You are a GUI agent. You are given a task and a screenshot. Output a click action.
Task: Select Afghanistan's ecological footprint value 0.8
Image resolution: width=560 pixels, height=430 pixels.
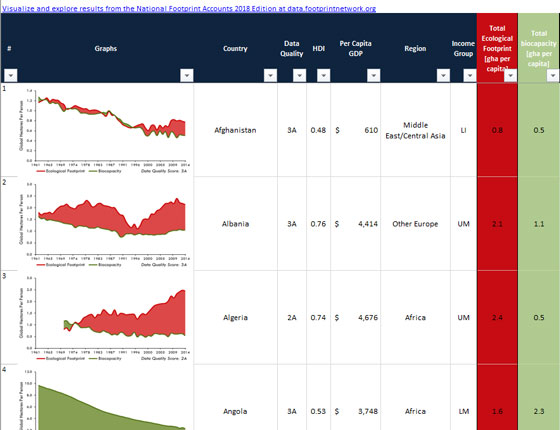(497, 130)
